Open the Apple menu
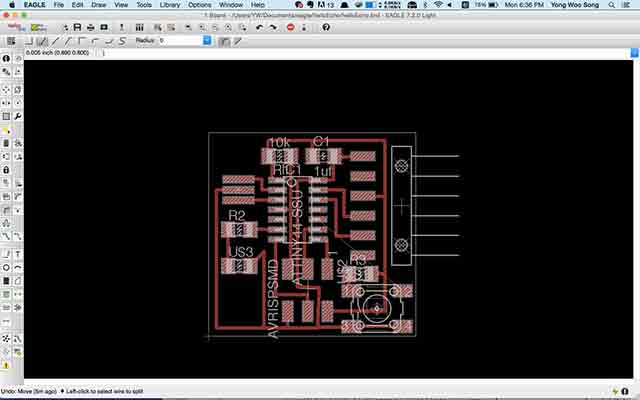 pyautogui.click(x=12, y=5)
